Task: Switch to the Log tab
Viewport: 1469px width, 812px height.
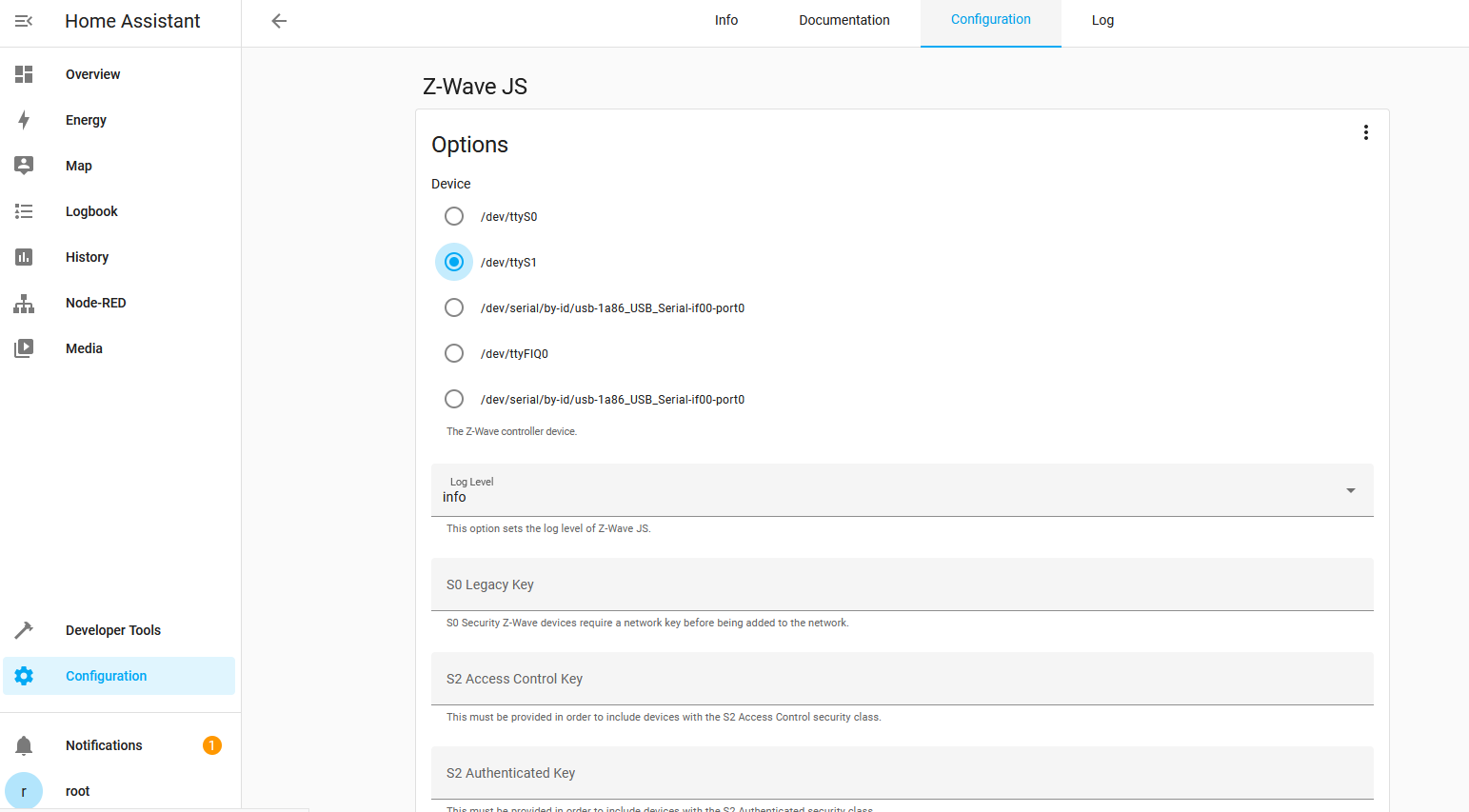Action: coord(1102,21)
